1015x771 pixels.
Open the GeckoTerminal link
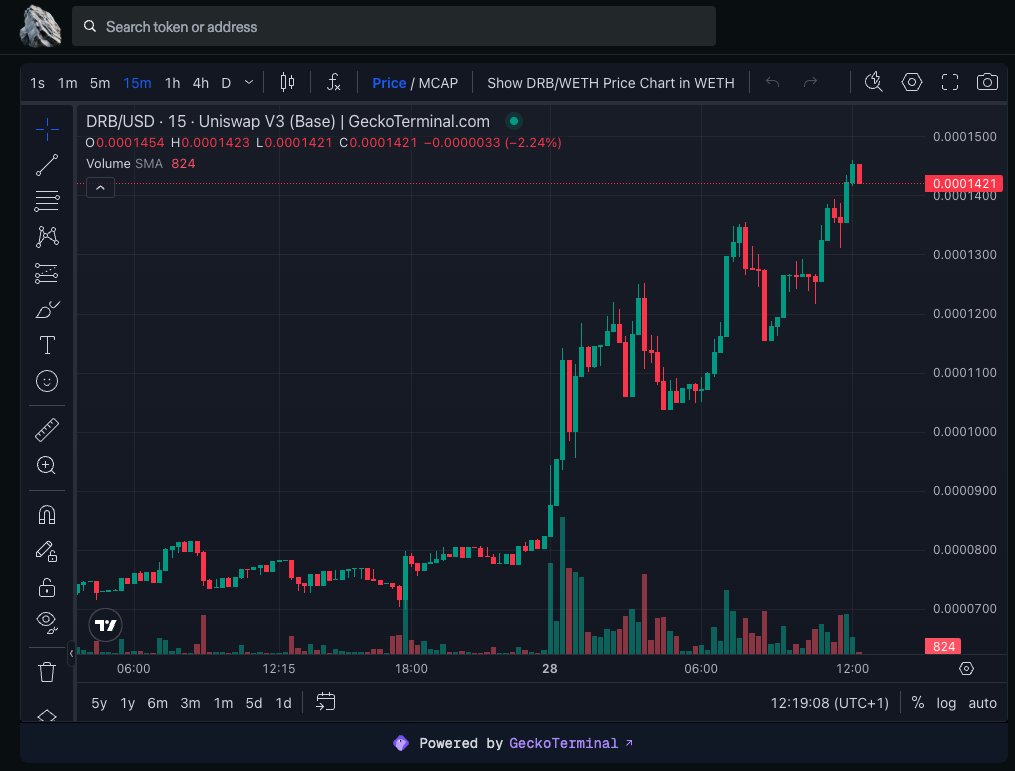coord(570,743)
